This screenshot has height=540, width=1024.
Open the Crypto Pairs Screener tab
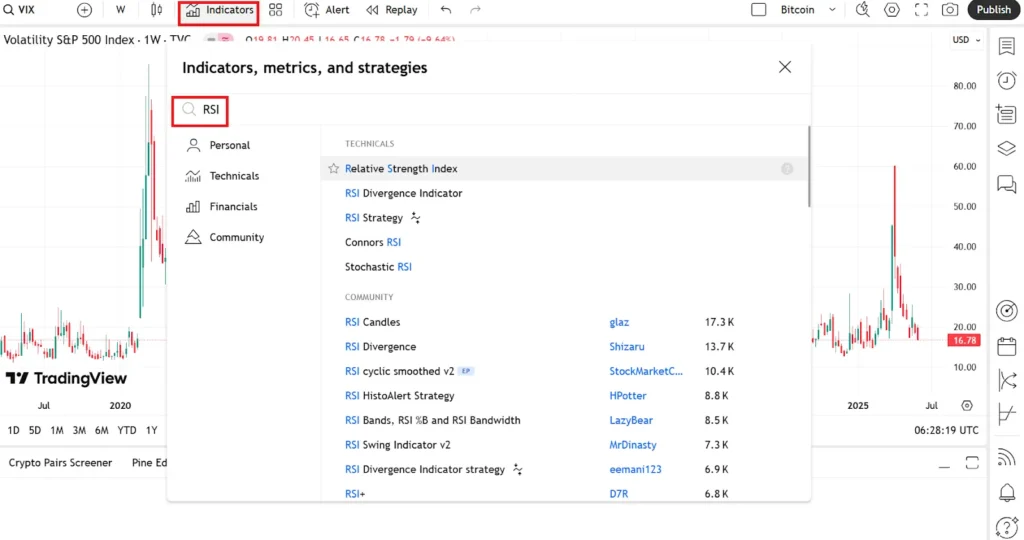coord(60,462)
